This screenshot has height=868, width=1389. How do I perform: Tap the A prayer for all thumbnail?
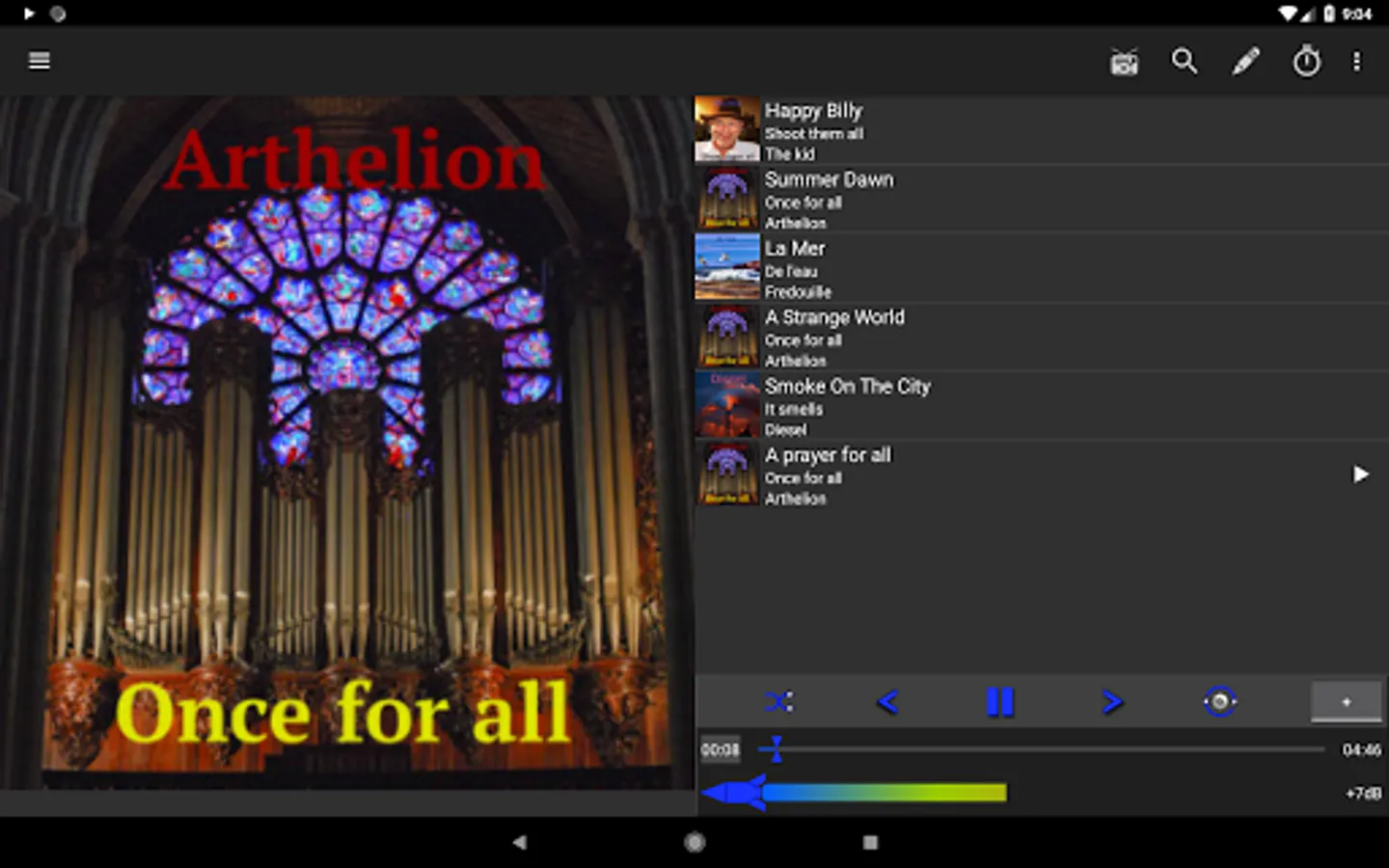tap(727, 475)
